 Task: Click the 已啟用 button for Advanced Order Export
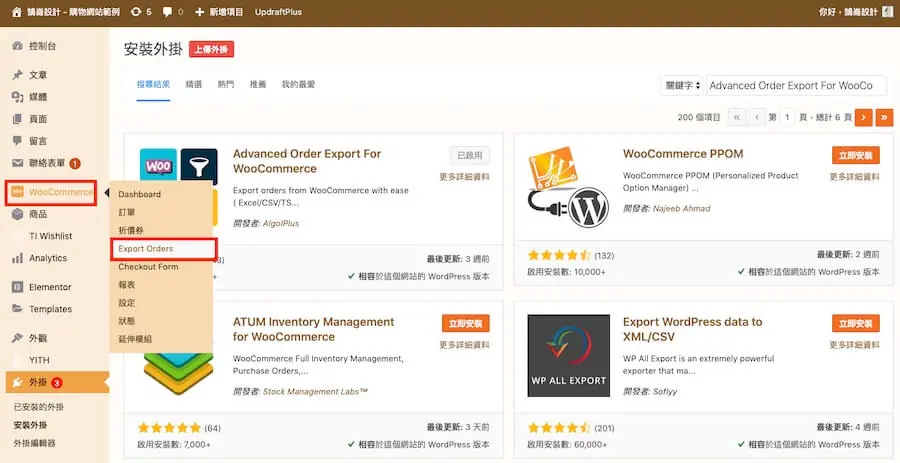pyautogui.click(x=470, y=155)
